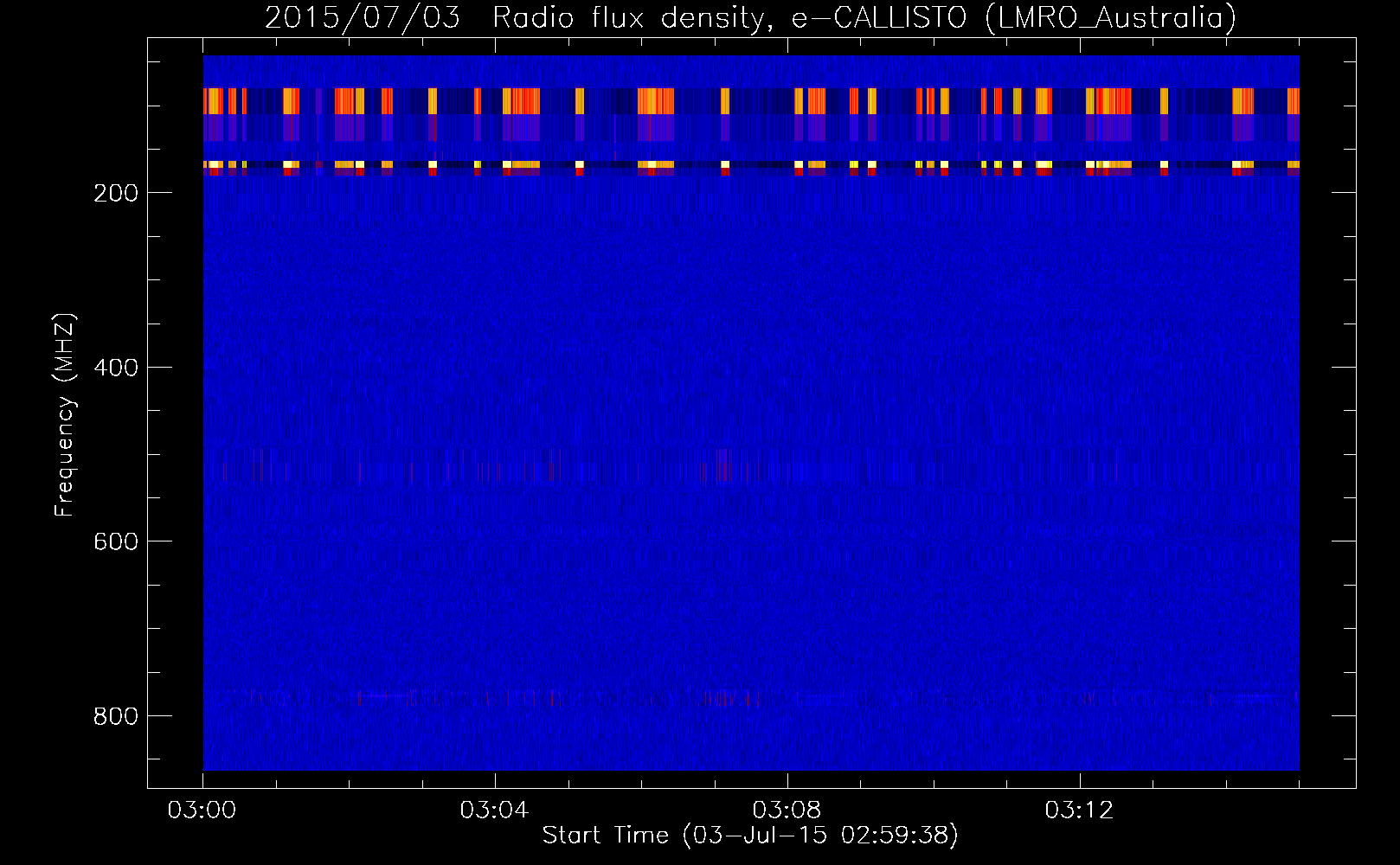This screenshot has height=865, width=1400.
Task: Click the 03:00 time tick label
Action: click(x=202, y=811)
